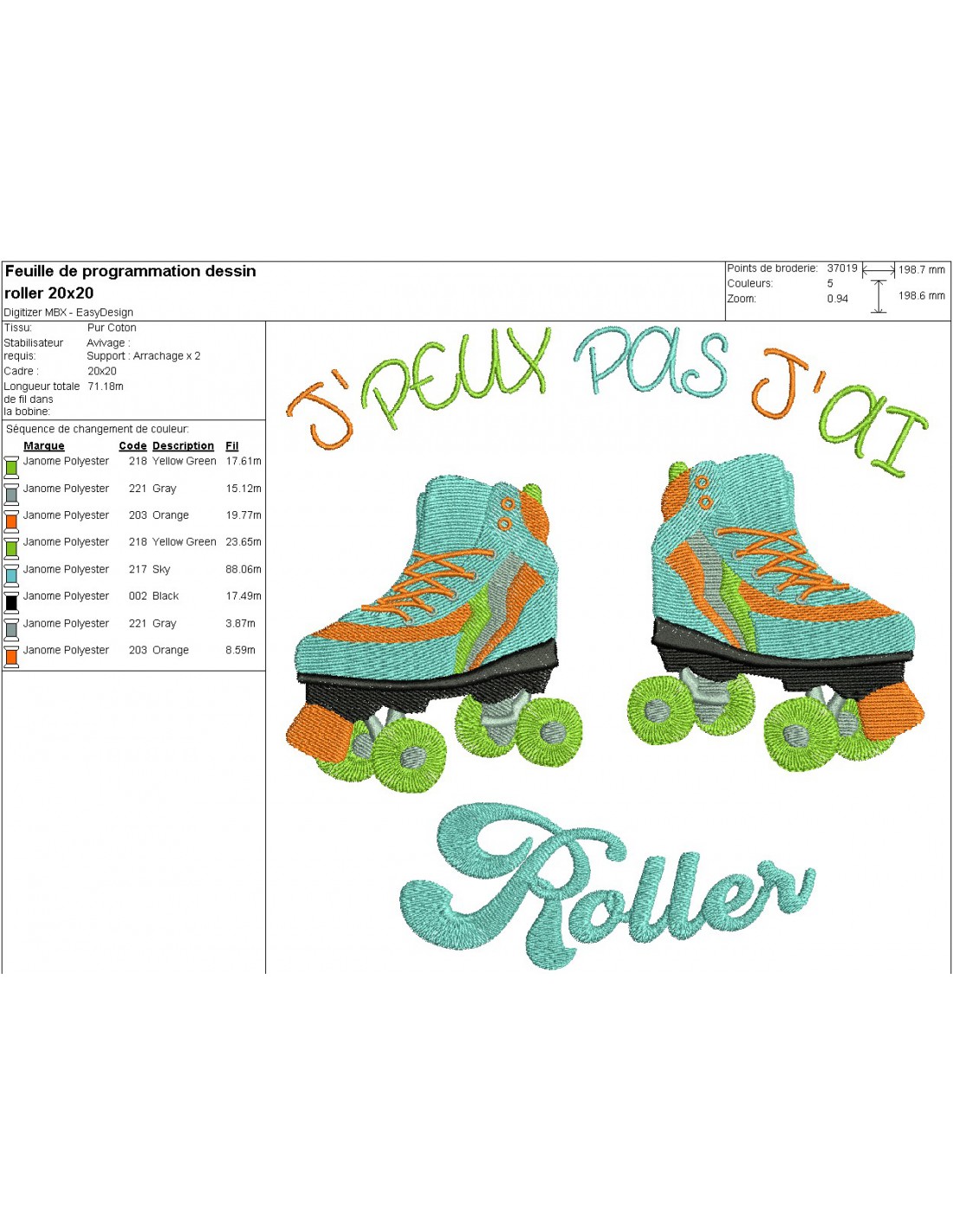Click the Sky blue thread spool icon

click(11, 574)
